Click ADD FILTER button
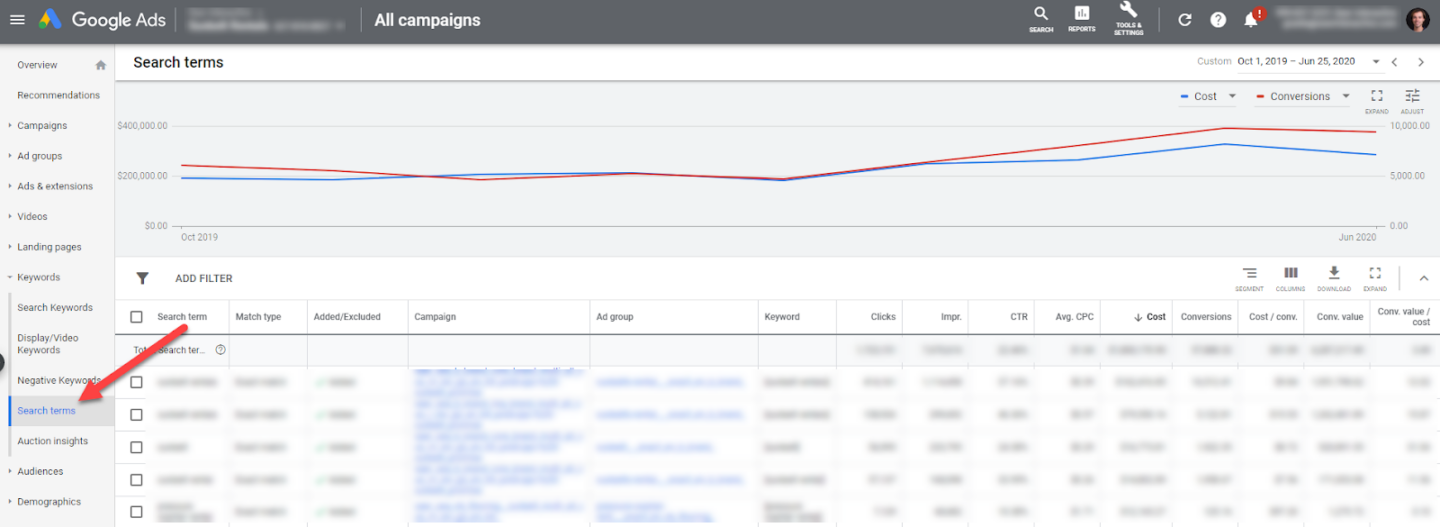Image resolution: width=1440 pixels, height=527 pixels. click(203, 279)
